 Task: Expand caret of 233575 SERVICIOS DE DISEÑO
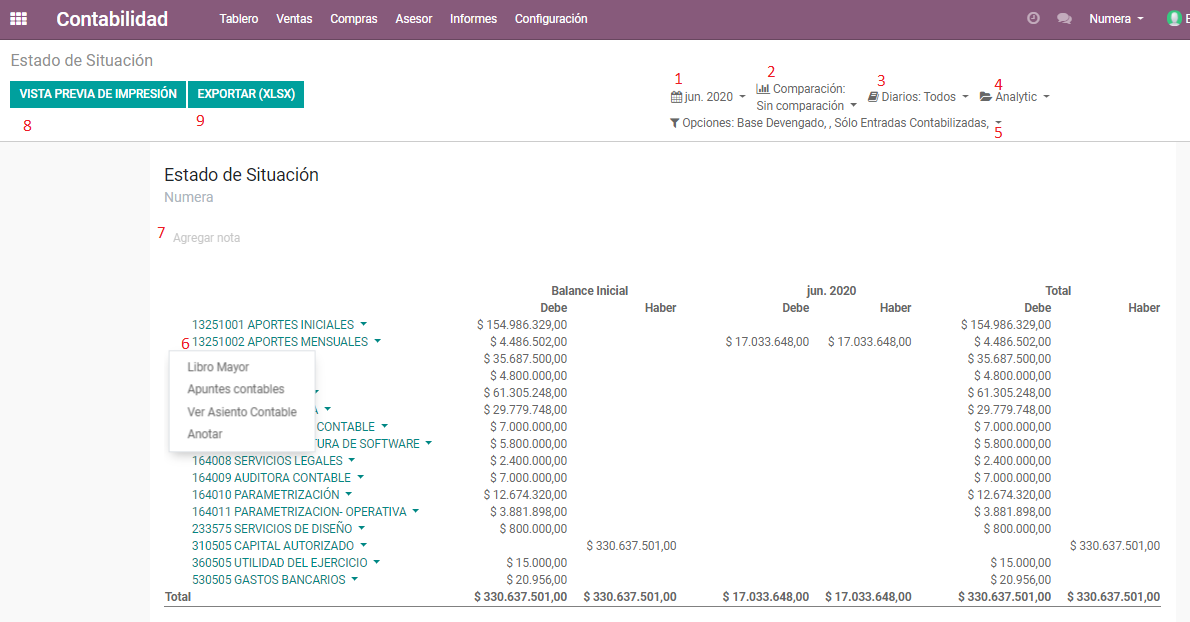click(361, 529)
